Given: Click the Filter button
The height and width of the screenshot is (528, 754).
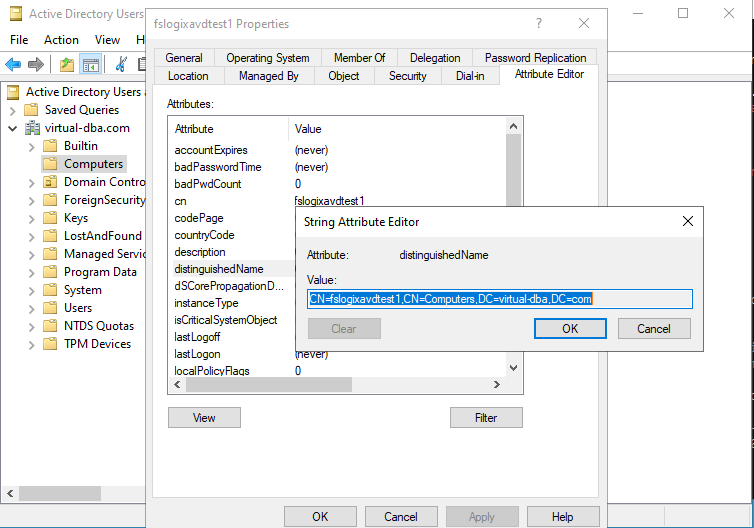Looking at the screenshot, I should [486, 418].
